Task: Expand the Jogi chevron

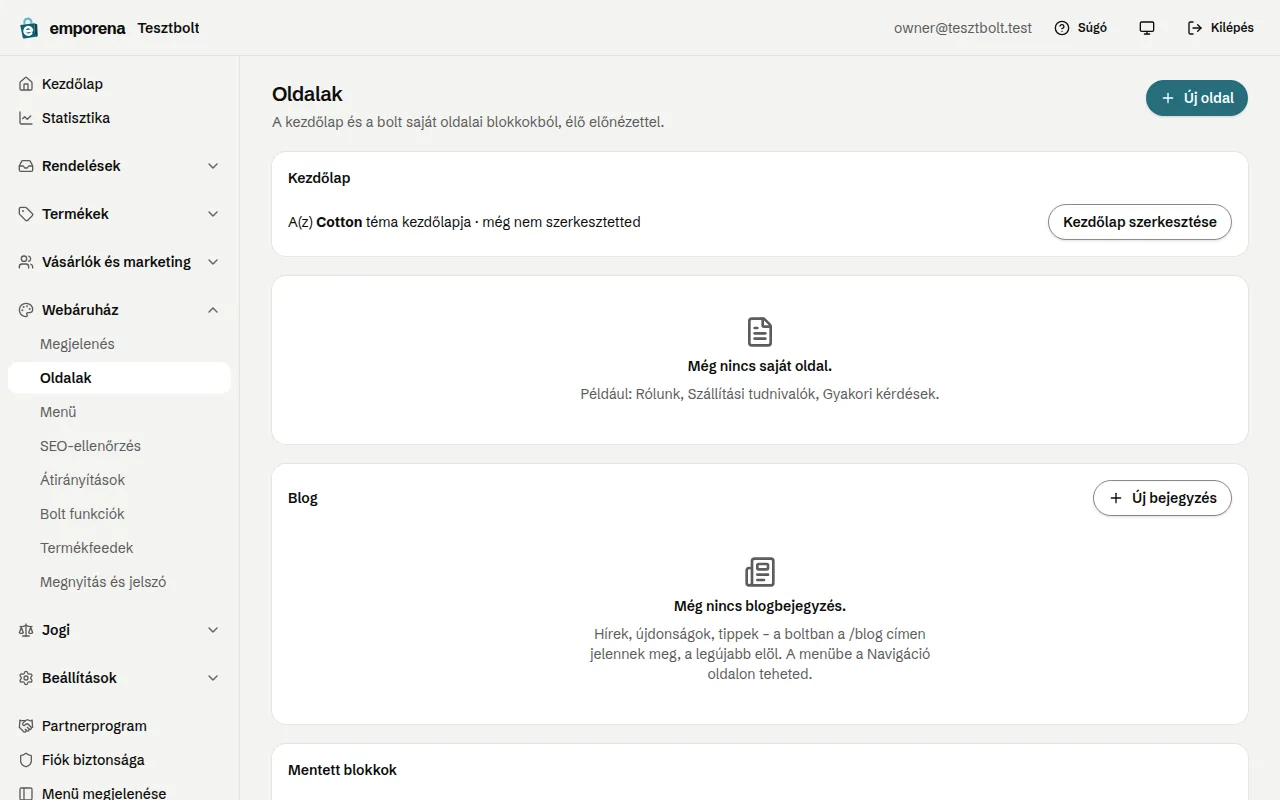Action: [213, 630]
